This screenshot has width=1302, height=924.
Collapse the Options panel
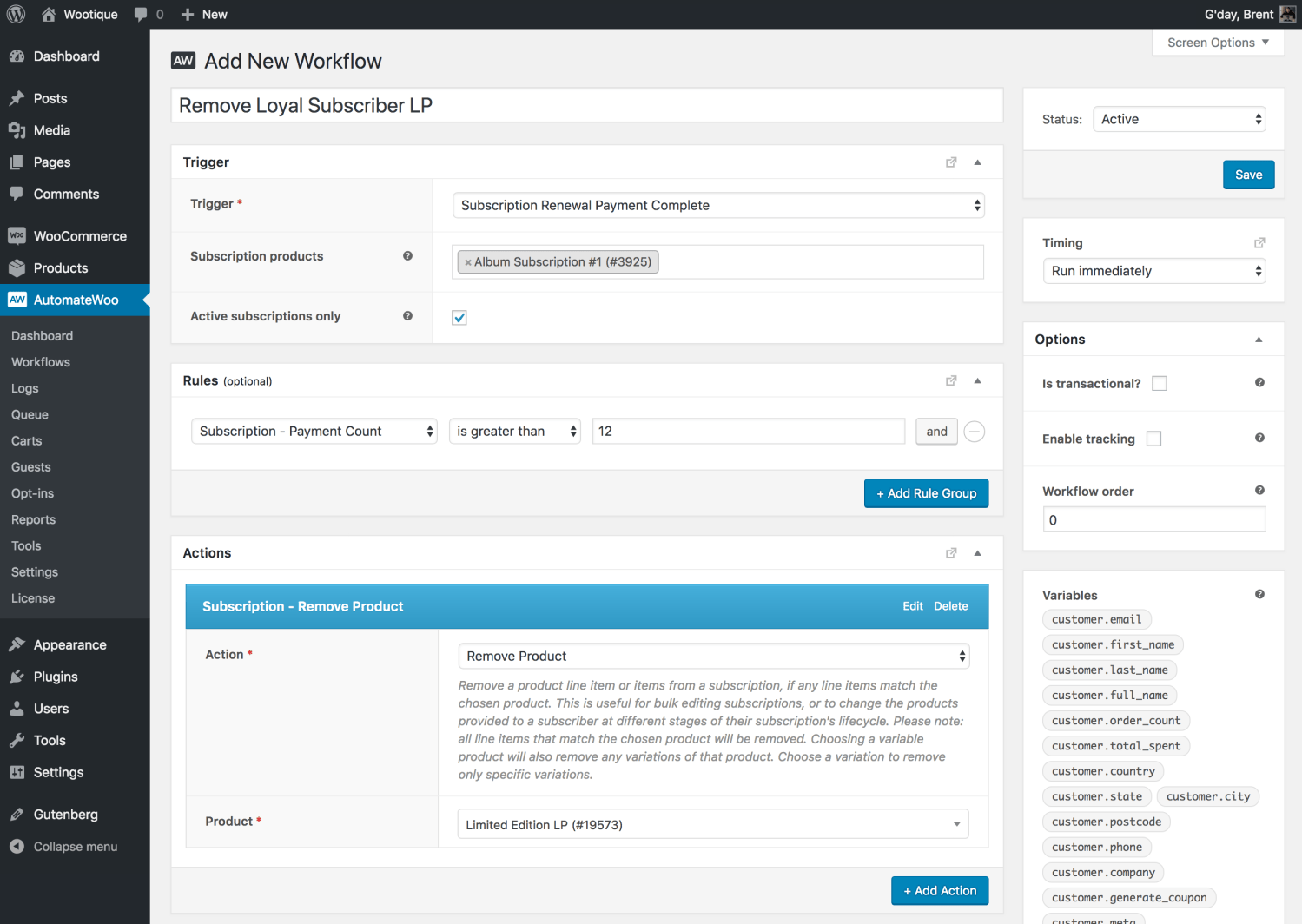1259,340
